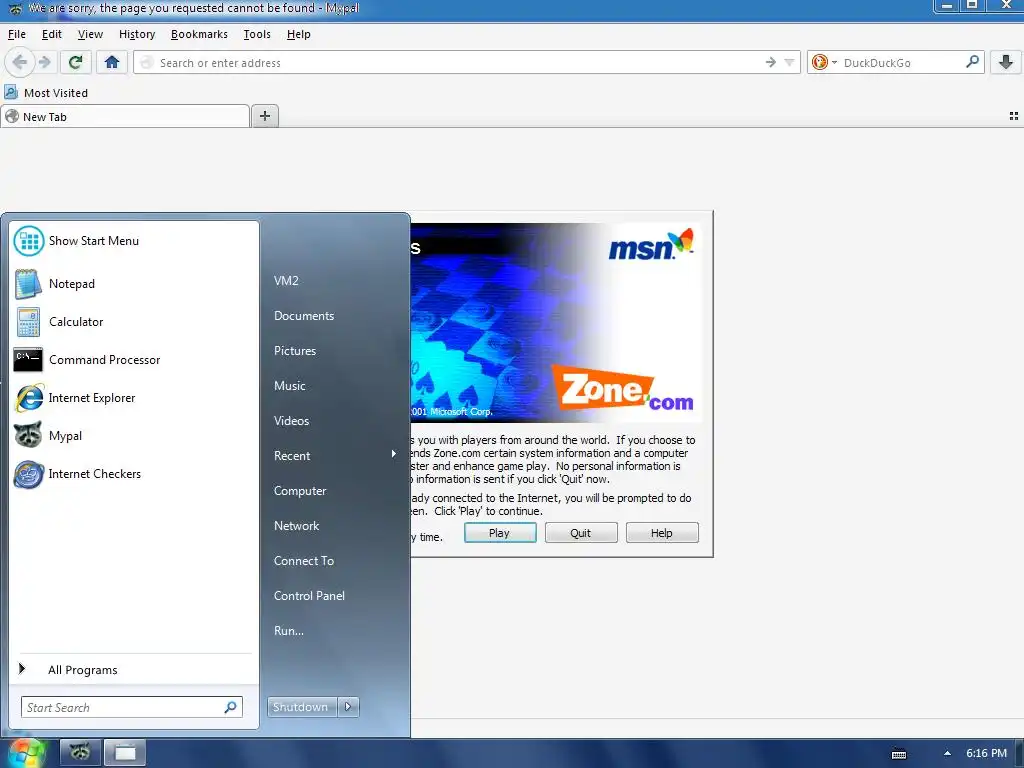
Task: Open the Shutdown options arrow
Action: tap(348, 707)
